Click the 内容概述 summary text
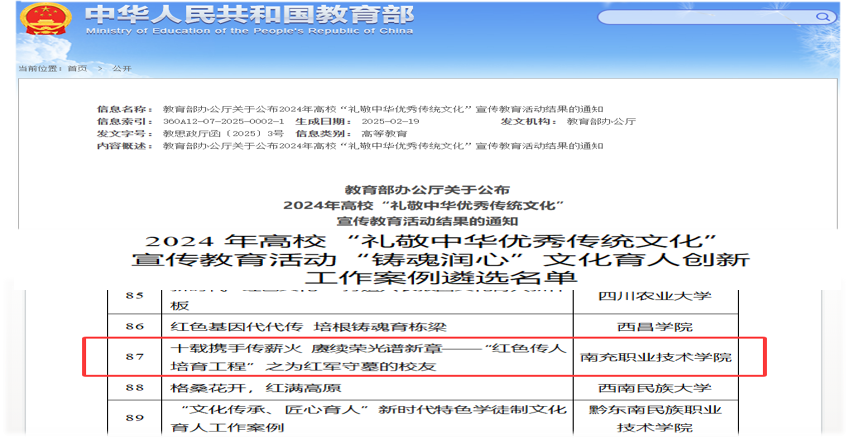Screen dimensions: 848x438 [x=382, y=146]
